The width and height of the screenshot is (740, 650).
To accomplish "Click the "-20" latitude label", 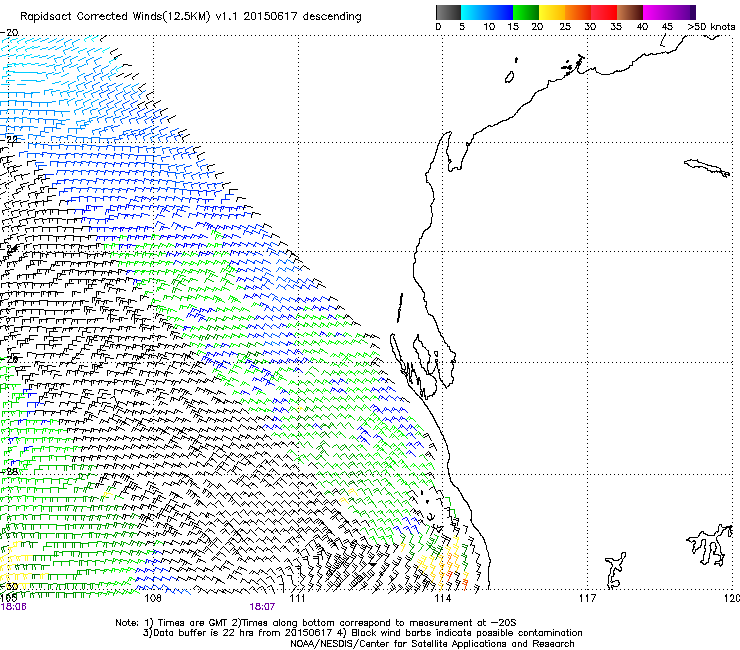I will click(9, 33).
